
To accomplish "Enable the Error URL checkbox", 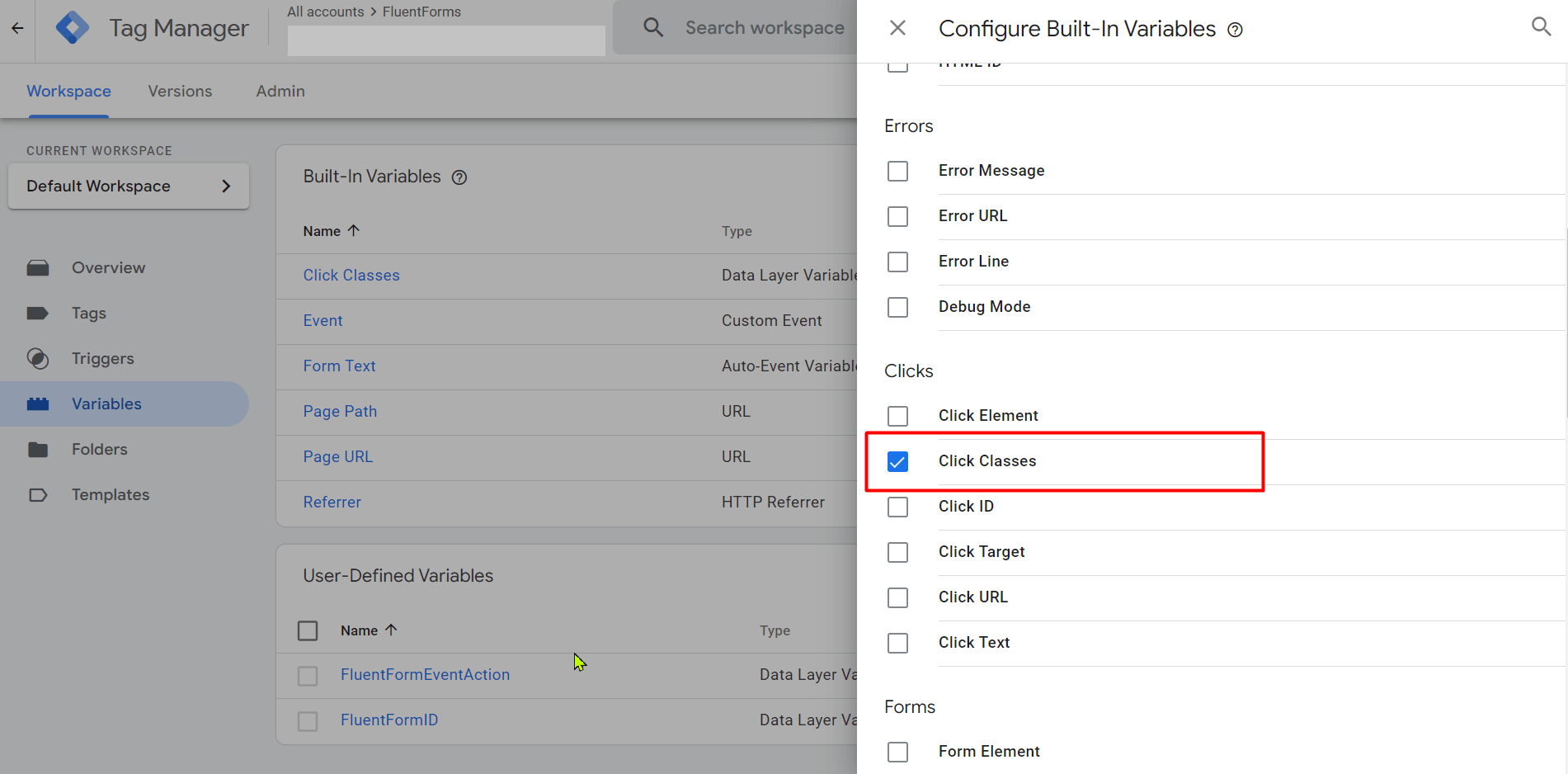I will point(897,216).
